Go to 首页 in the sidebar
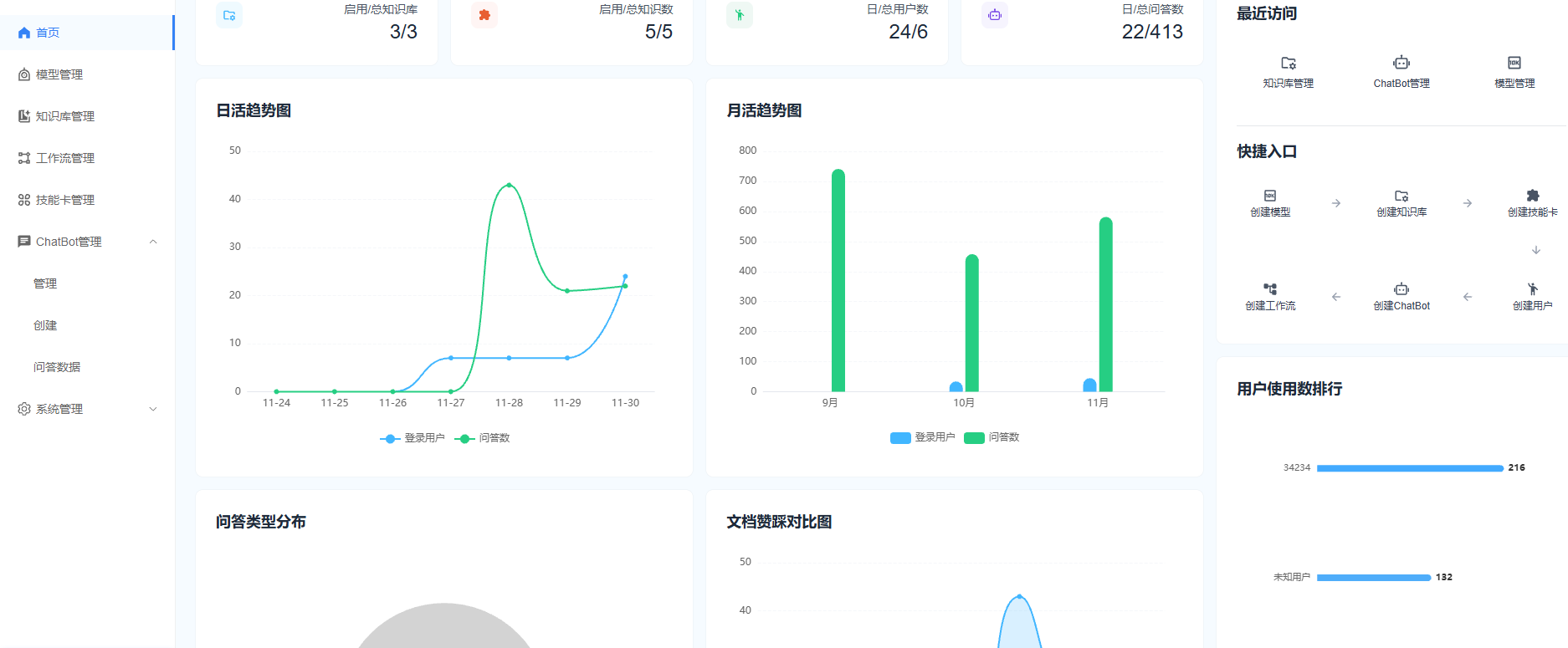The image size is (1568, 648). (48, 33)
